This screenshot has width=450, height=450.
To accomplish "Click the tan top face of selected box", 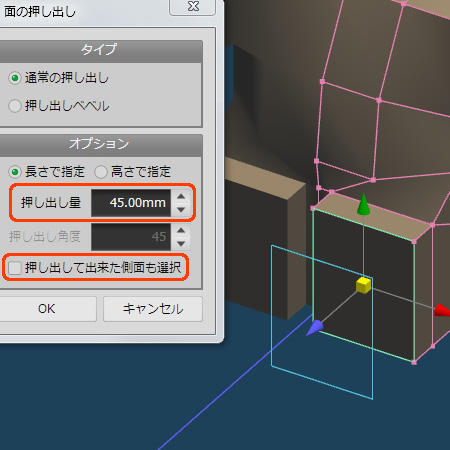I will (373, 217).
